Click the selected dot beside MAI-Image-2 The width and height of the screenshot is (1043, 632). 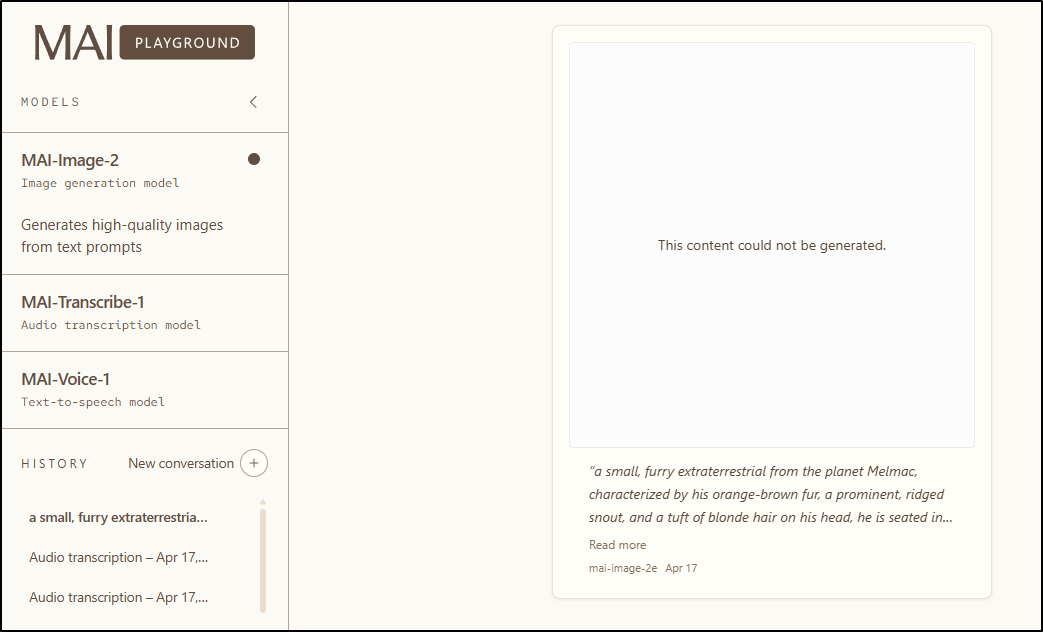click(x=254, y=159)
